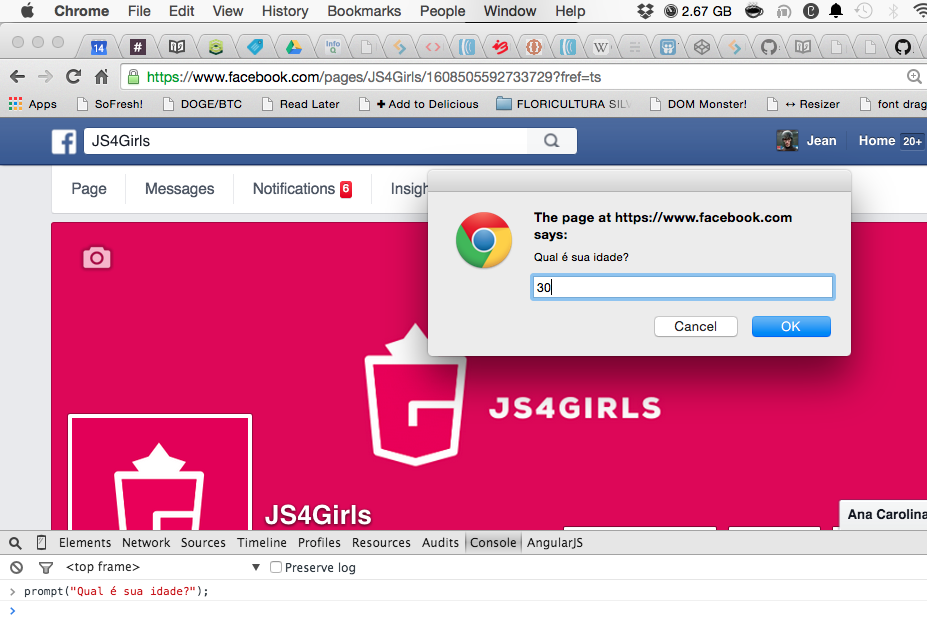Click the age prompt text field
927x628 pixels.
(682, 287)
